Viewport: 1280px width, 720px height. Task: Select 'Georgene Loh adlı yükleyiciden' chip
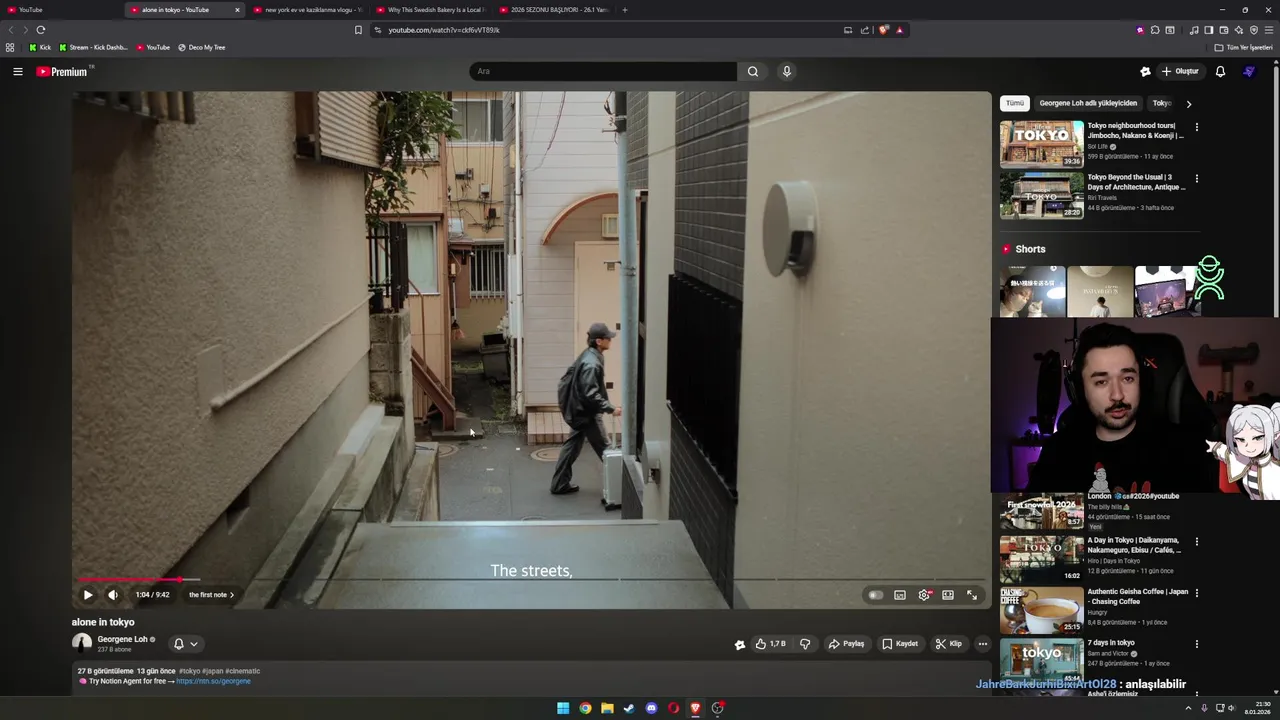tap(1088, 103)
